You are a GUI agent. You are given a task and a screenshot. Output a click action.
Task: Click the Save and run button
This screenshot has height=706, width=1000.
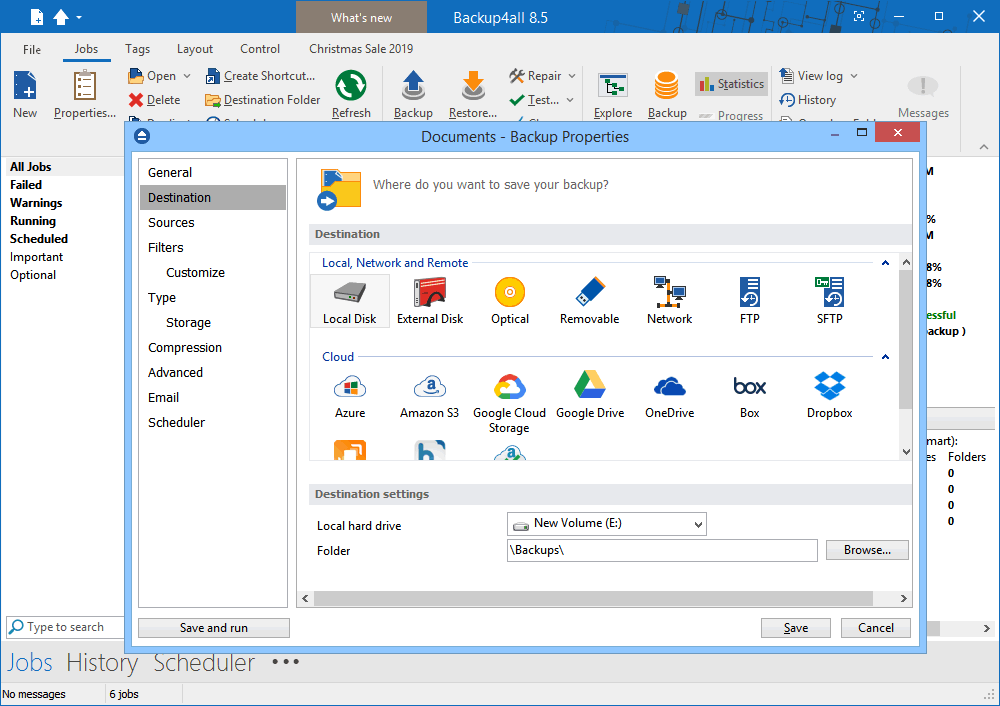214,628
